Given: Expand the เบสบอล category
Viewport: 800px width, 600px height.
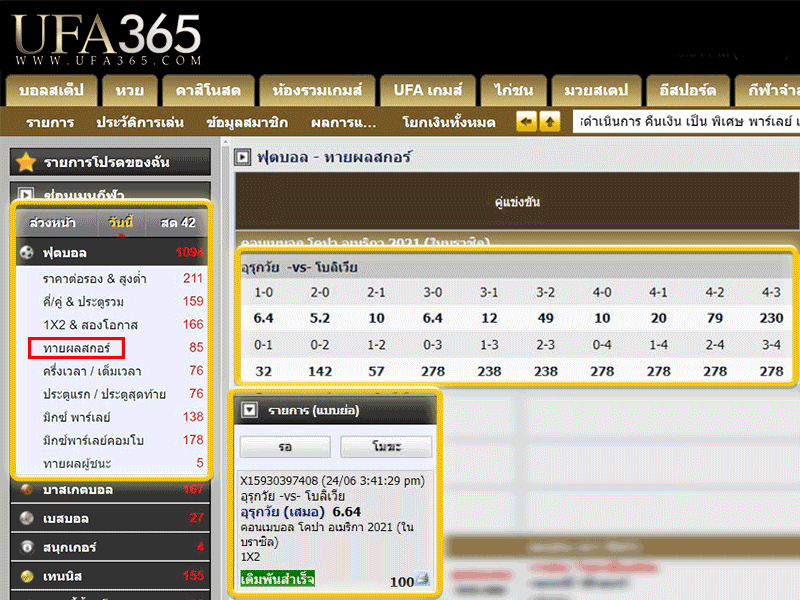Looking at the screenshot, I should (x=110, y=518).
